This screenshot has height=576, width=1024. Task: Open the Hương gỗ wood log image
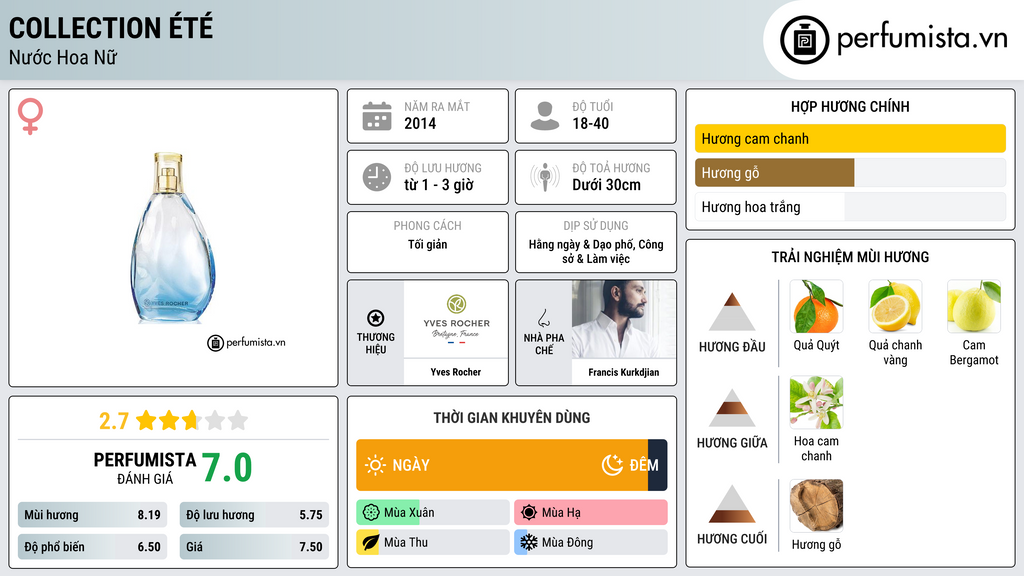[x=816, y=506]
